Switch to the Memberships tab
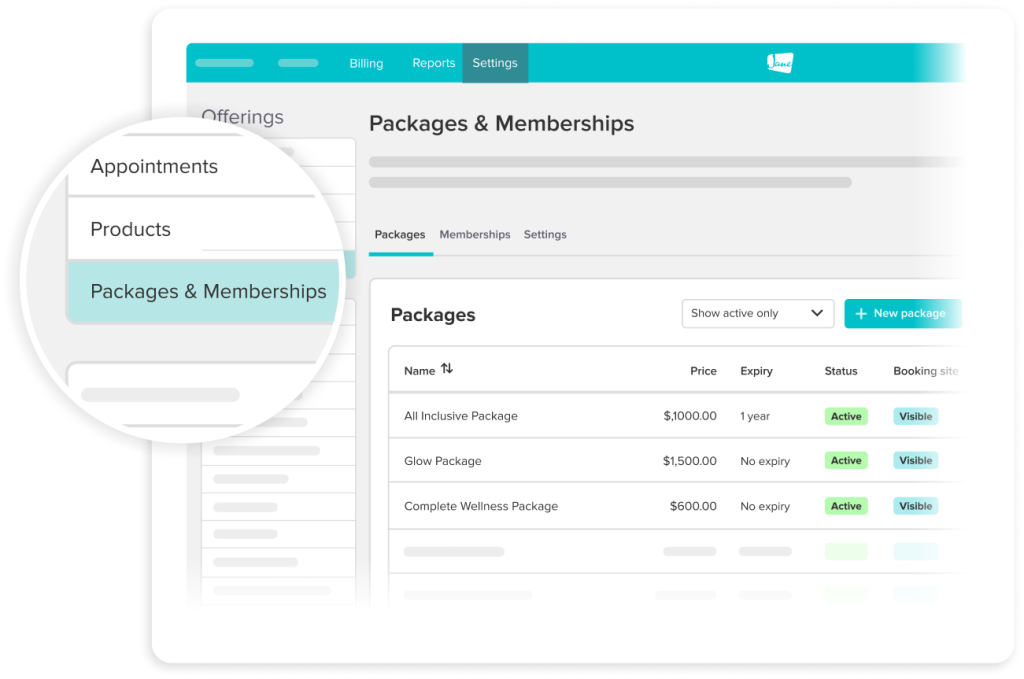The height and width of the screenshot is (679, 1024). coord(474,234)
